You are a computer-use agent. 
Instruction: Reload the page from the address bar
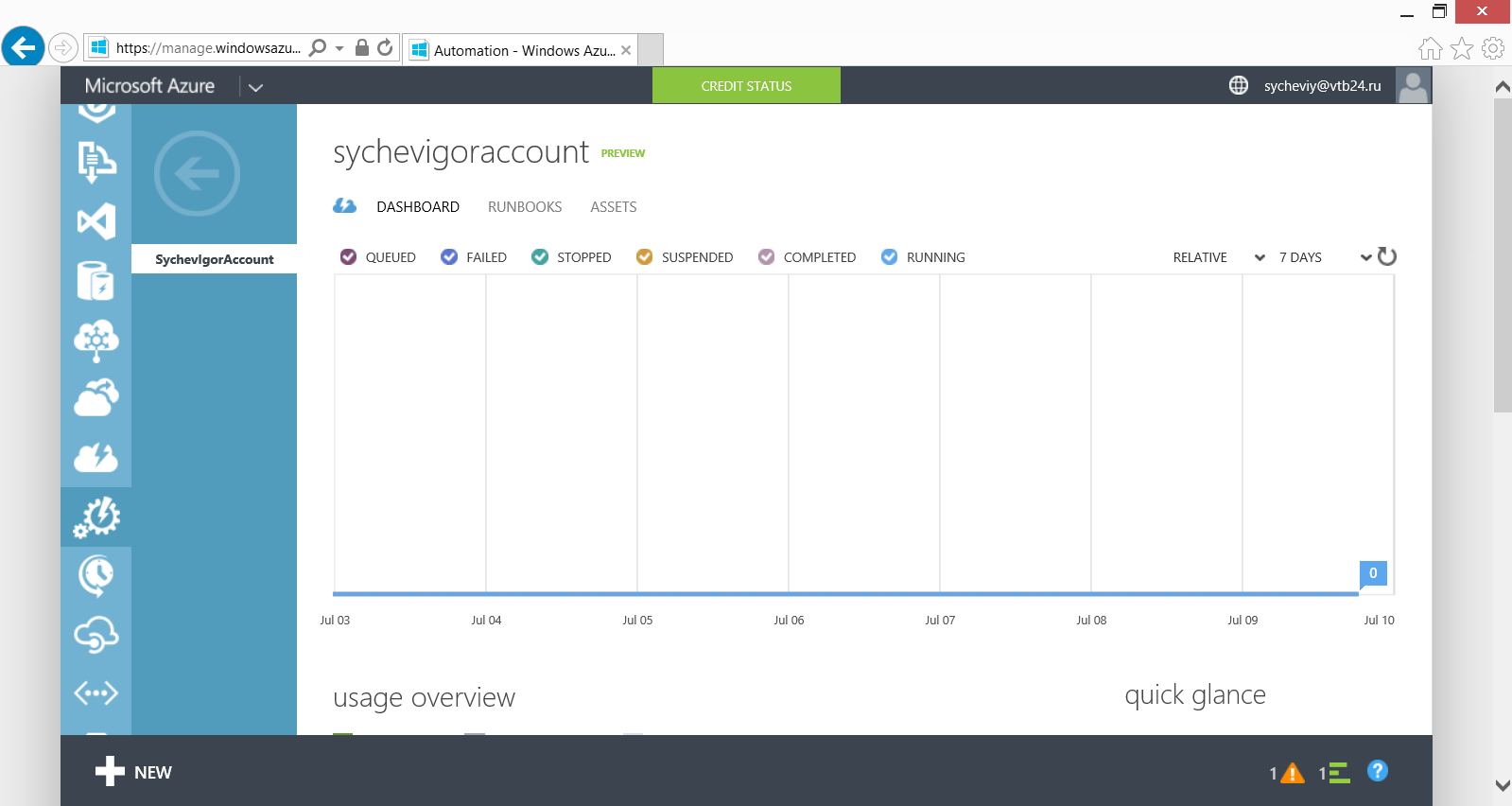[x=385, y=47]
